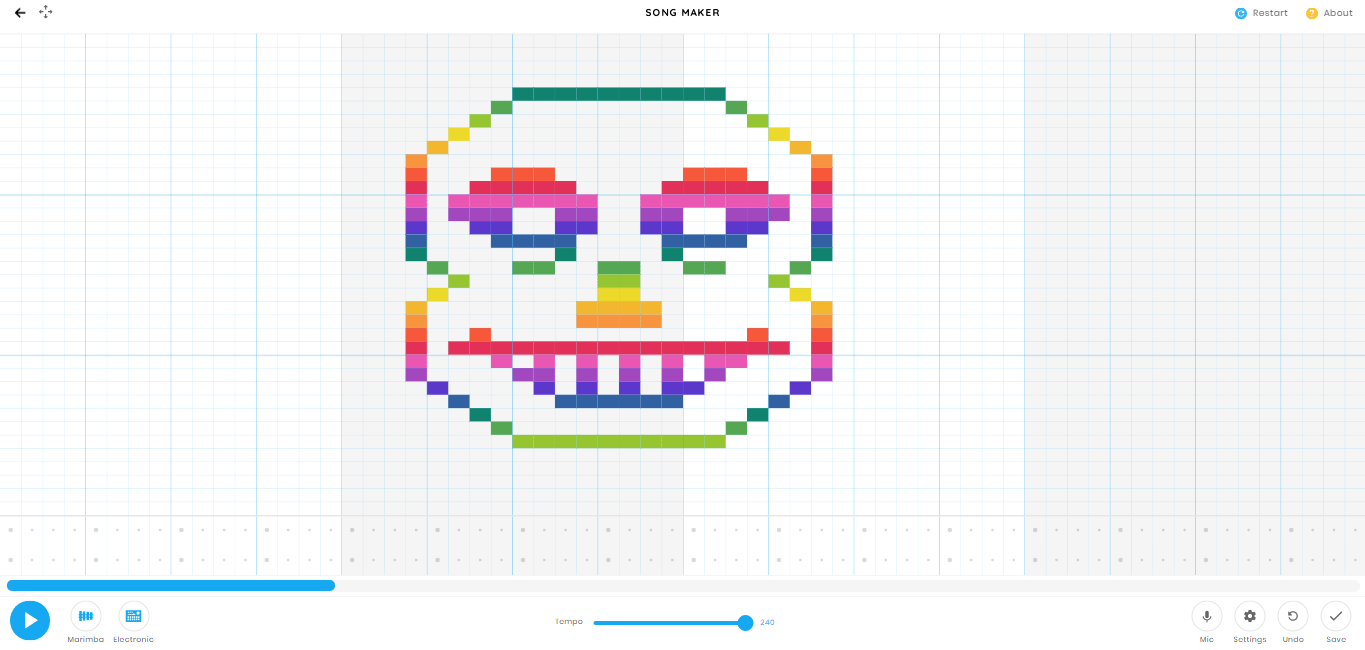The width and height of the screenshot is (1365, 650).
Task: Click the tempo value 240
Action: (767, 622)
